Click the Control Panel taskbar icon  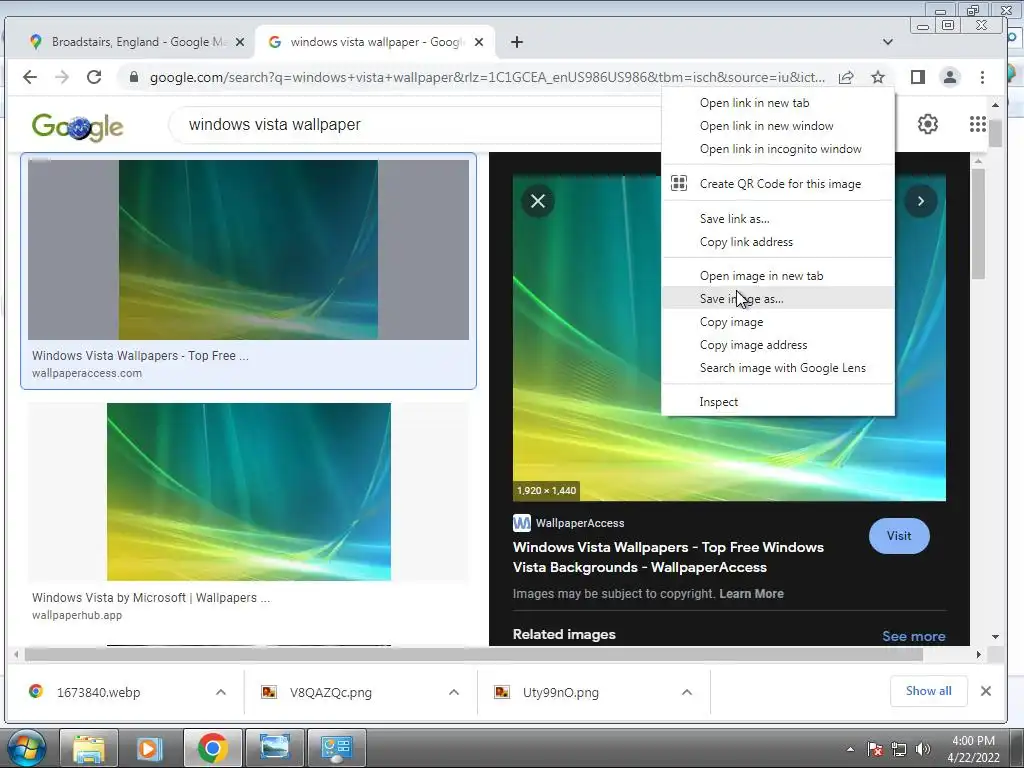[336, 748]
